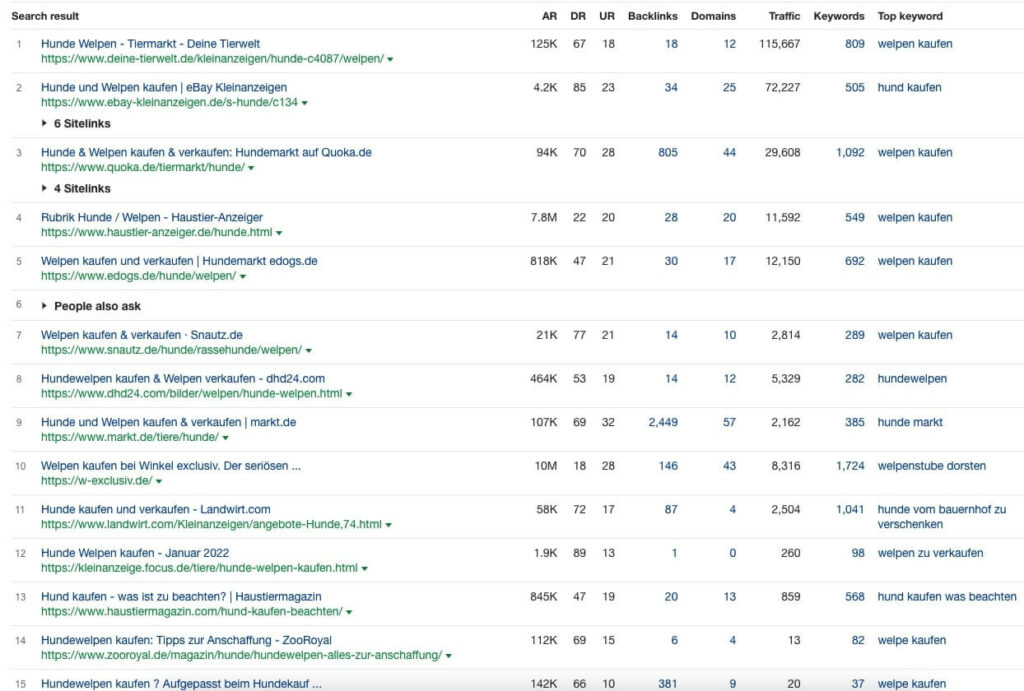Open the 2,449 backlinks for markt.de
The height and width of the screenshot is (691, 1024).
click(663, 423)
